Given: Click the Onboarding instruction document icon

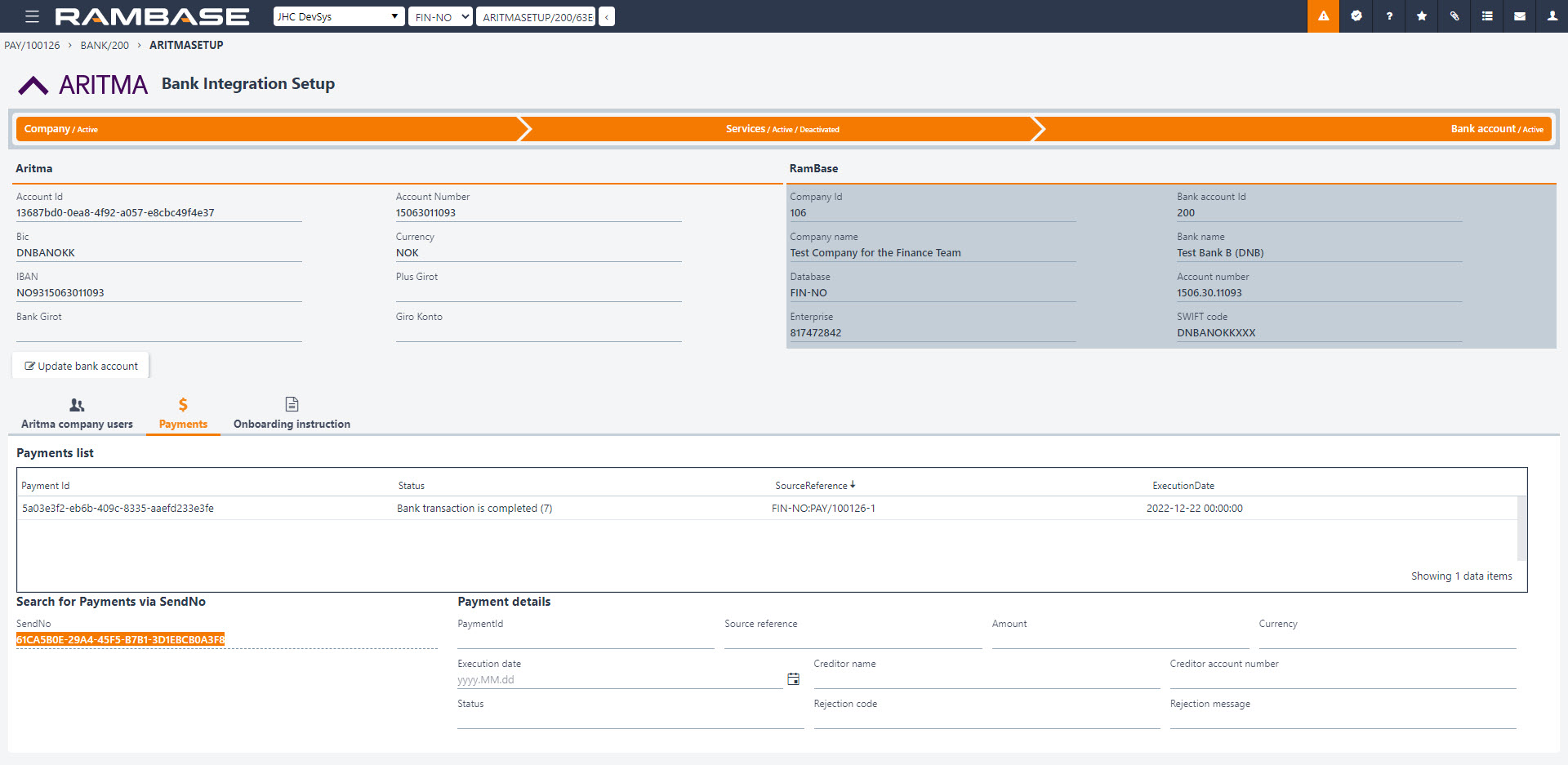Looking at the screenshot, I should (x=292, y=404).
